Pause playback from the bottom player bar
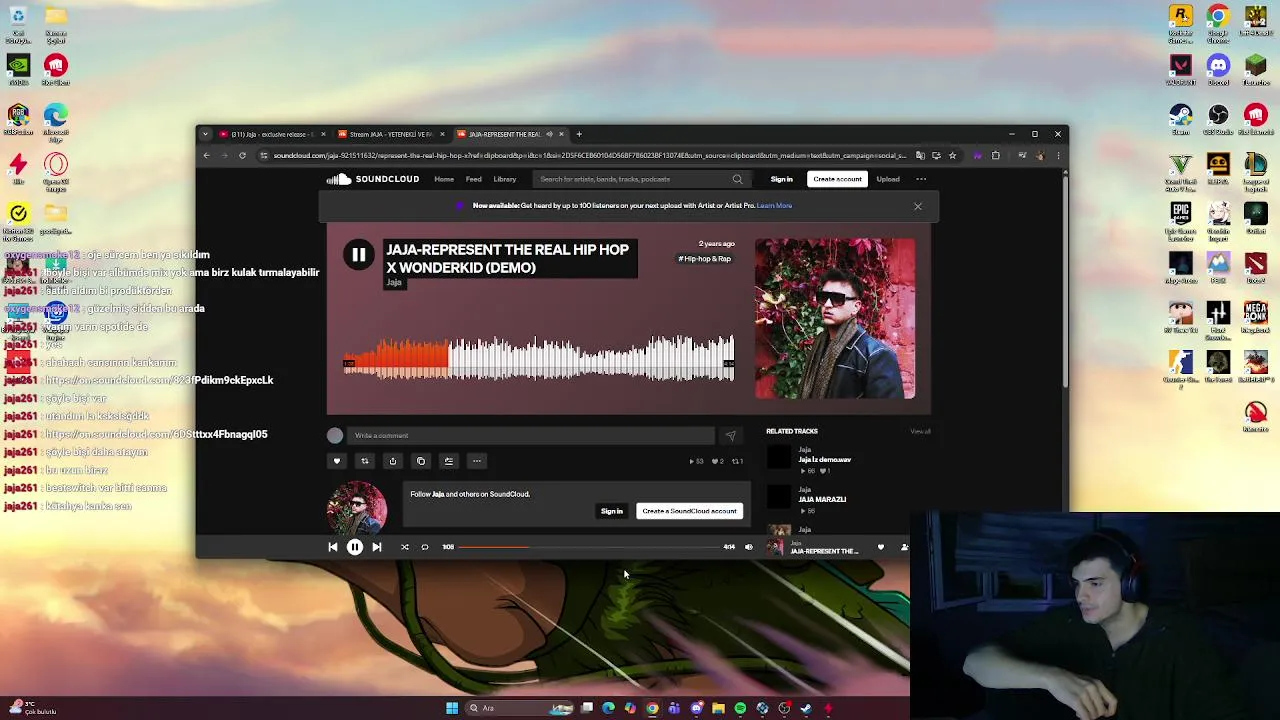The height and width of the screenshot is (720, 1280). point(354,547)
